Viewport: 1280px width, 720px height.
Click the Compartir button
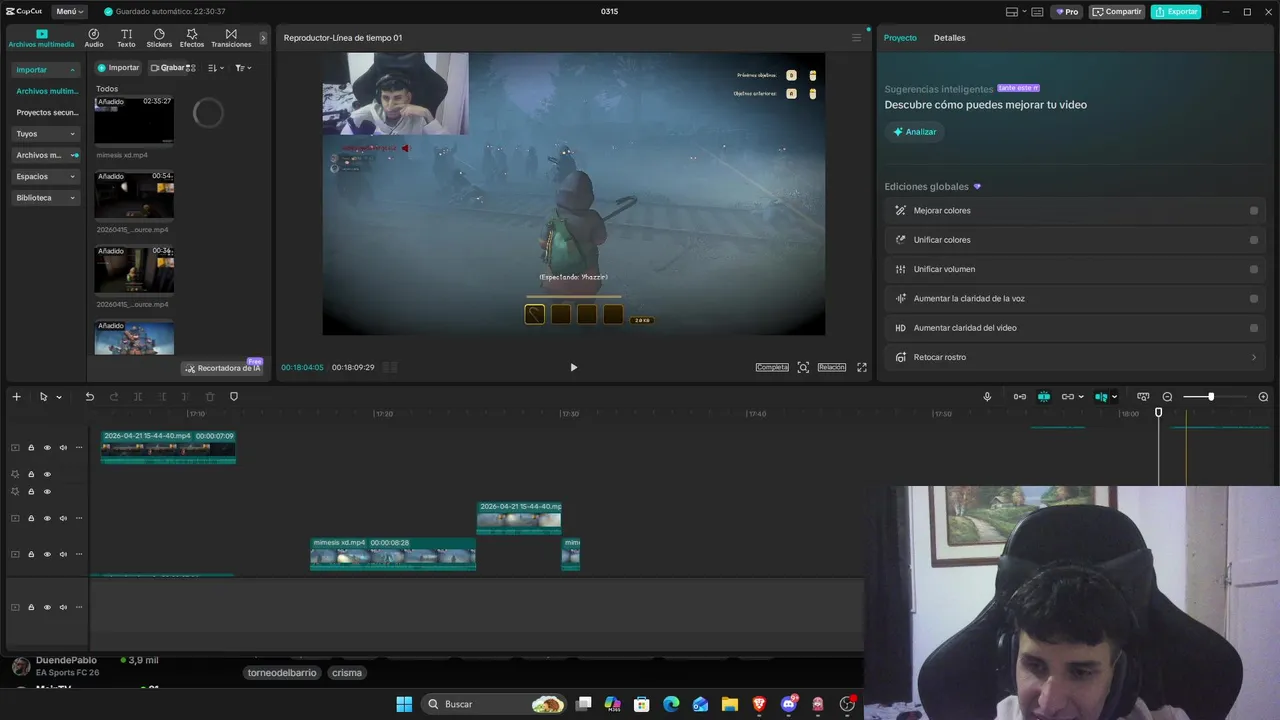1116,12
